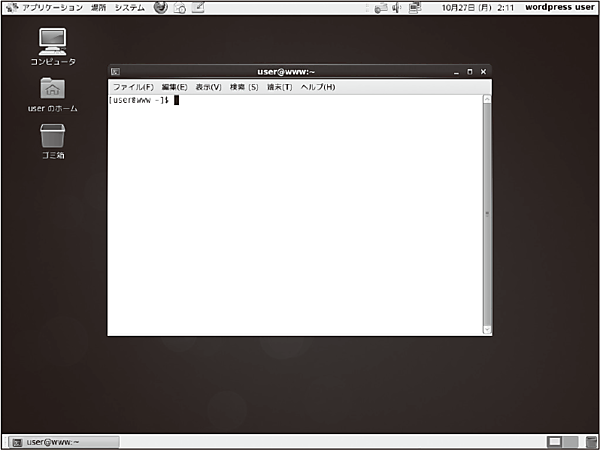Switch to the first workspace
Viewport: 600px width, 450px height.
pyautogui.click(x=555, y=442)
